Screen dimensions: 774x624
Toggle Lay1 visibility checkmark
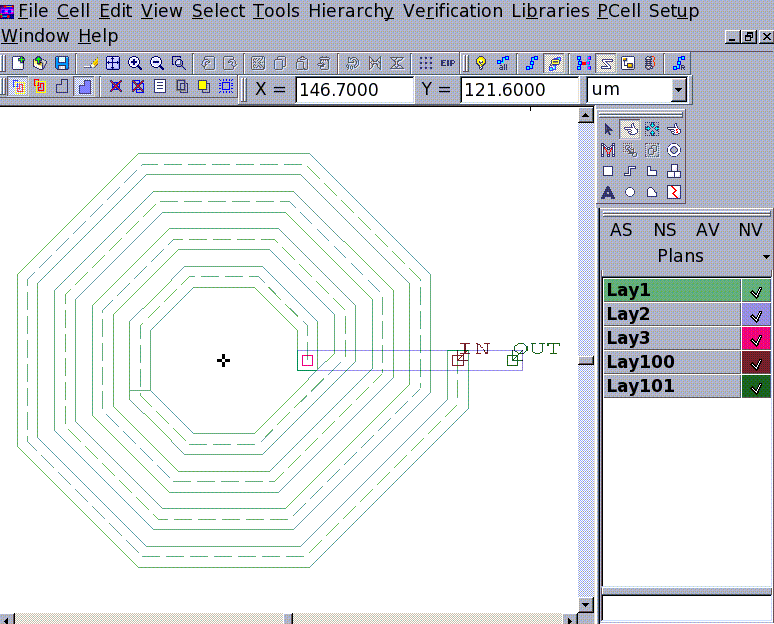(756, 291)
